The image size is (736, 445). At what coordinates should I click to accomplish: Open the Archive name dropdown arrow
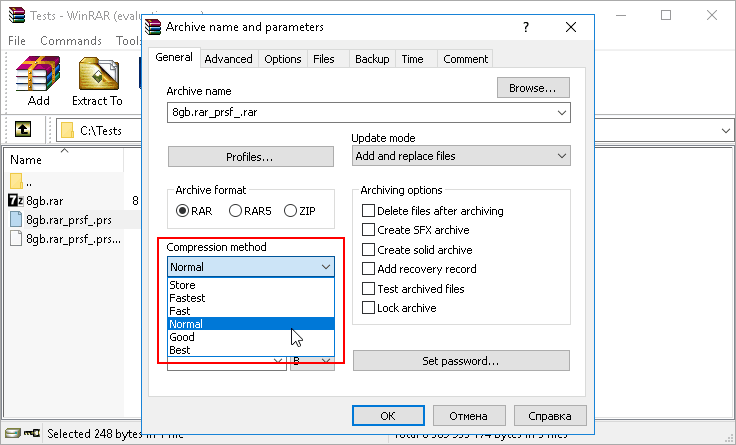coord(561,113)
